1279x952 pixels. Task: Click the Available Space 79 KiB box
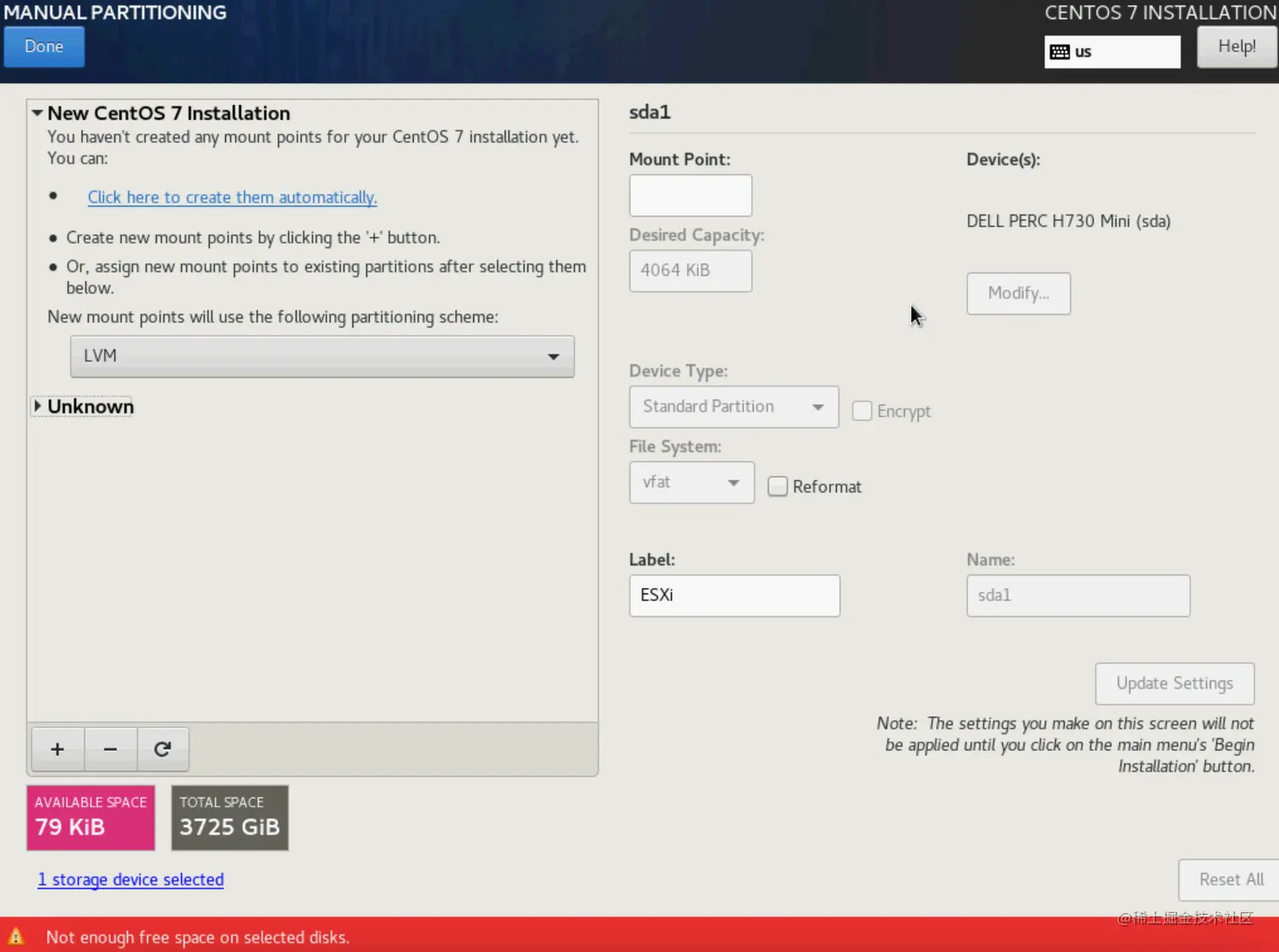91,818
